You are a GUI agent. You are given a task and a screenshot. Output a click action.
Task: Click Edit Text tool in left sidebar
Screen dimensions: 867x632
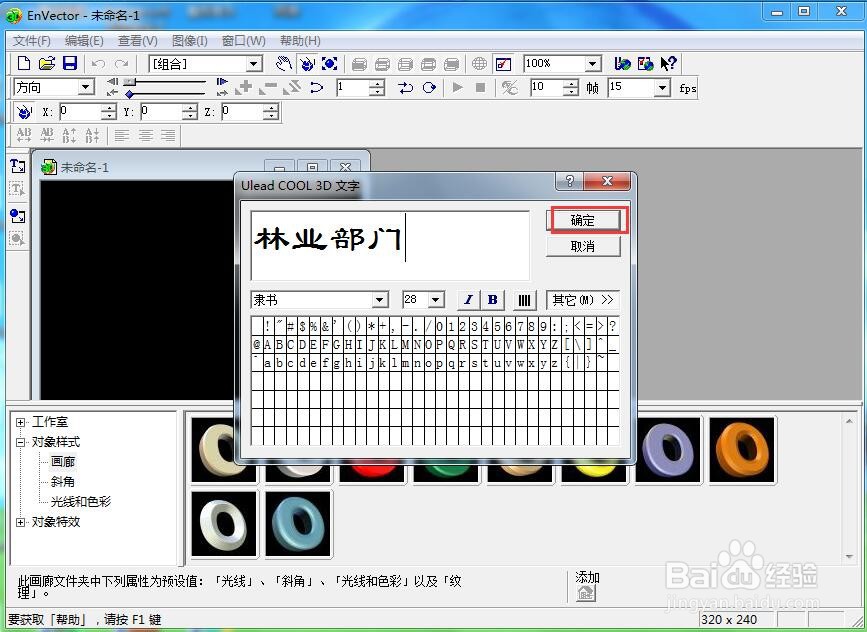[18, 190]
